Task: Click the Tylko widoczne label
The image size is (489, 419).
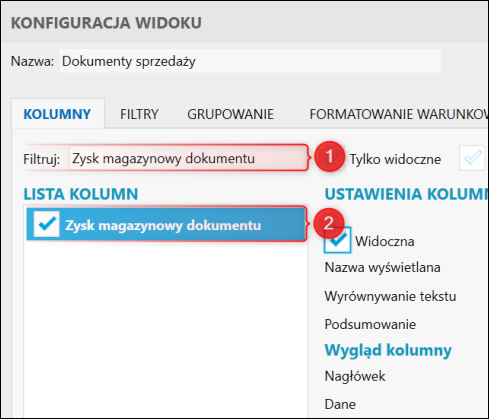Action: tap(395, 159)
